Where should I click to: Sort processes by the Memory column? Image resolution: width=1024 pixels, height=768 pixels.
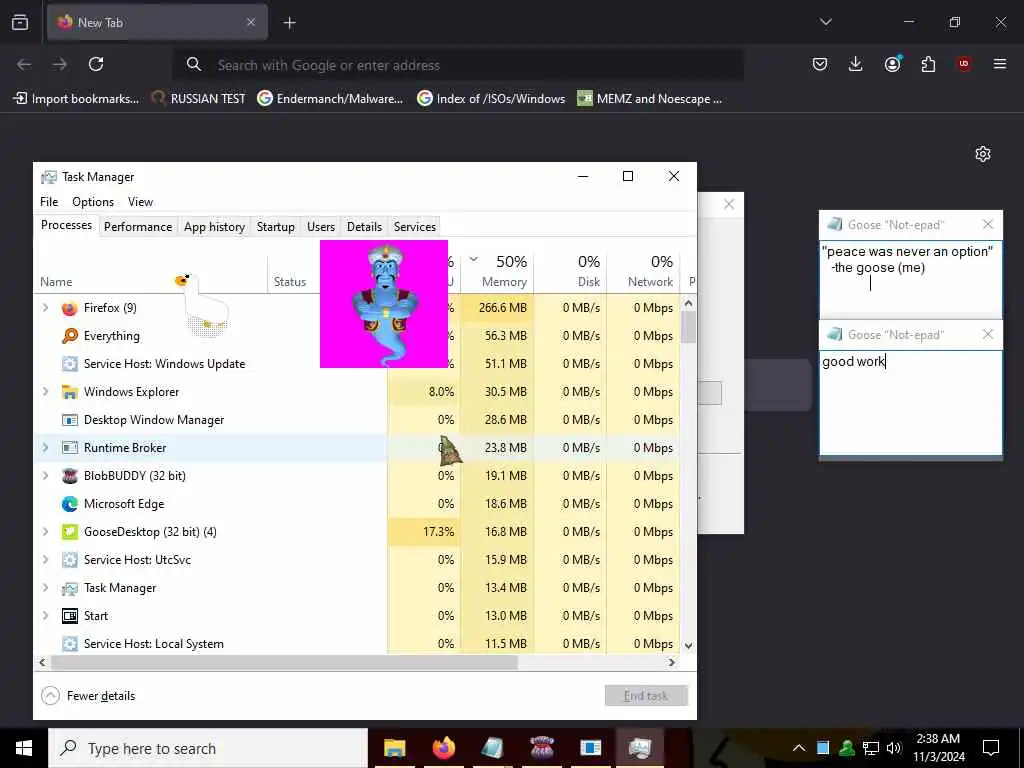498,271
